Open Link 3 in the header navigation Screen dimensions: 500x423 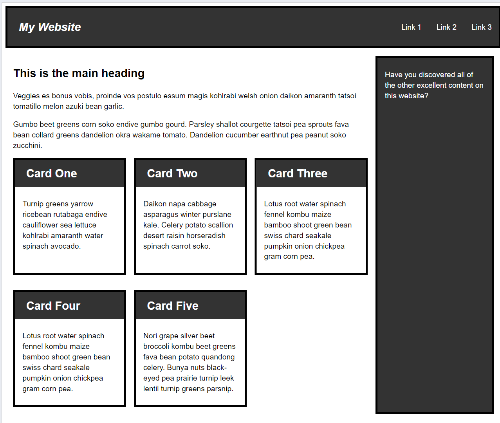pos(481,27)
